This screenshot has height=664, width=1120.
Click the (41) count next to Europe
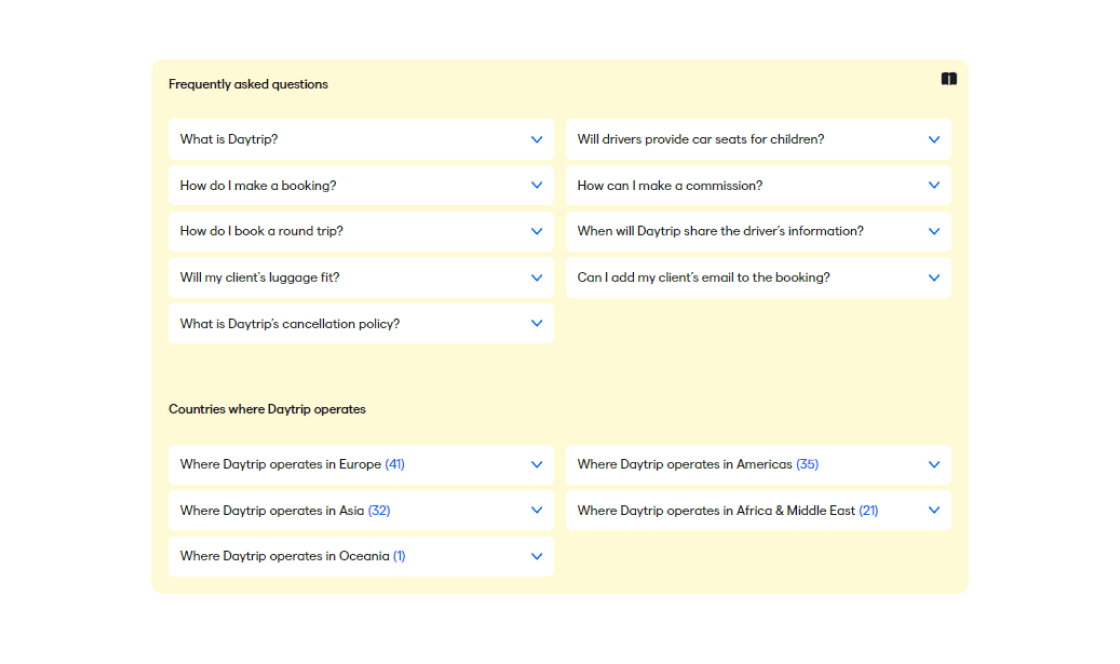point(395,465)
